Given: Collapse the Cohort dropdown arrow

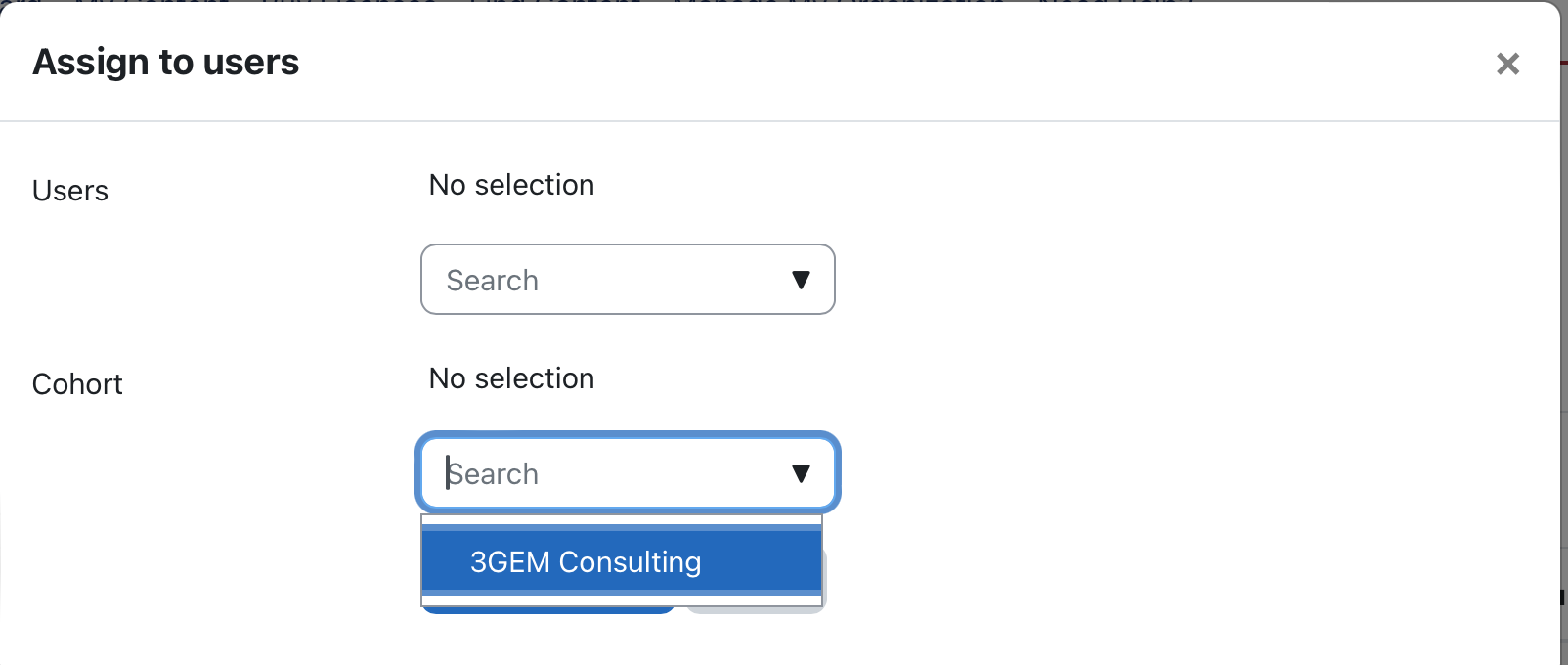Looking at the screenshot, I should [x=801, y=474].
